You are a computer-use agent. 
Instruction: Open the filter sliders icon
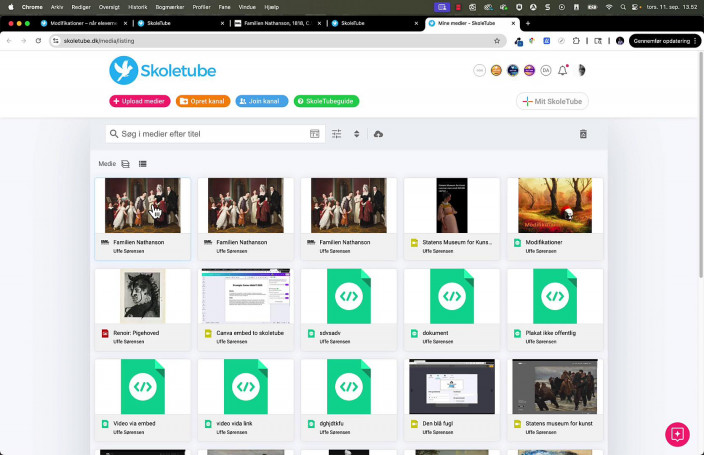point(337,134)
